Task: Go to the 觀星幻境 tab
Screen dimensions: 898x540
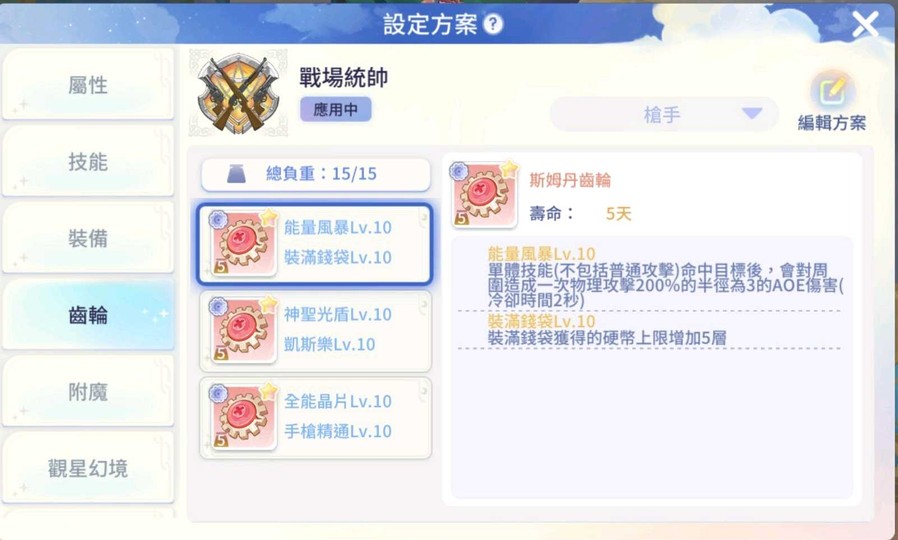Action: click(x=88, y=468)
